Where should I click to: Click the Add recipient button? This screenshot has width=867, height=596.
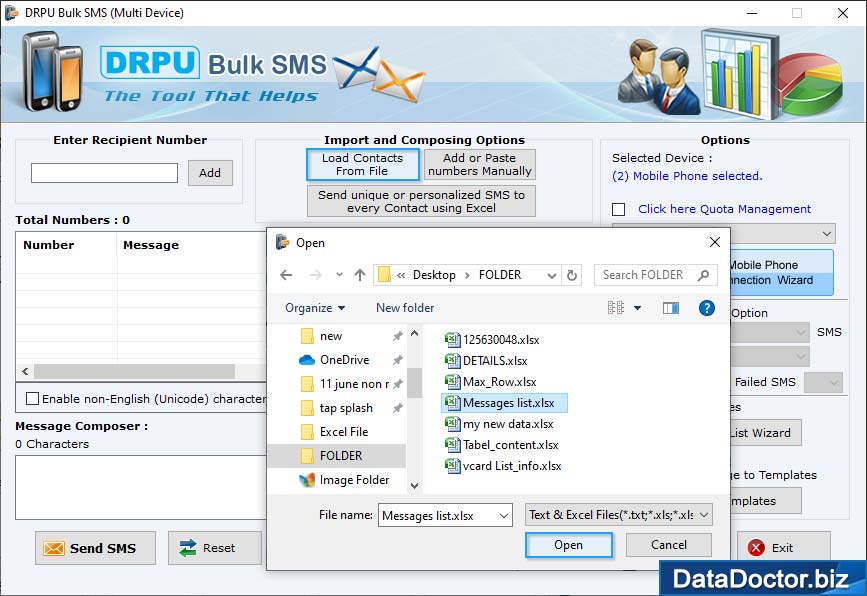pos(210,173)
